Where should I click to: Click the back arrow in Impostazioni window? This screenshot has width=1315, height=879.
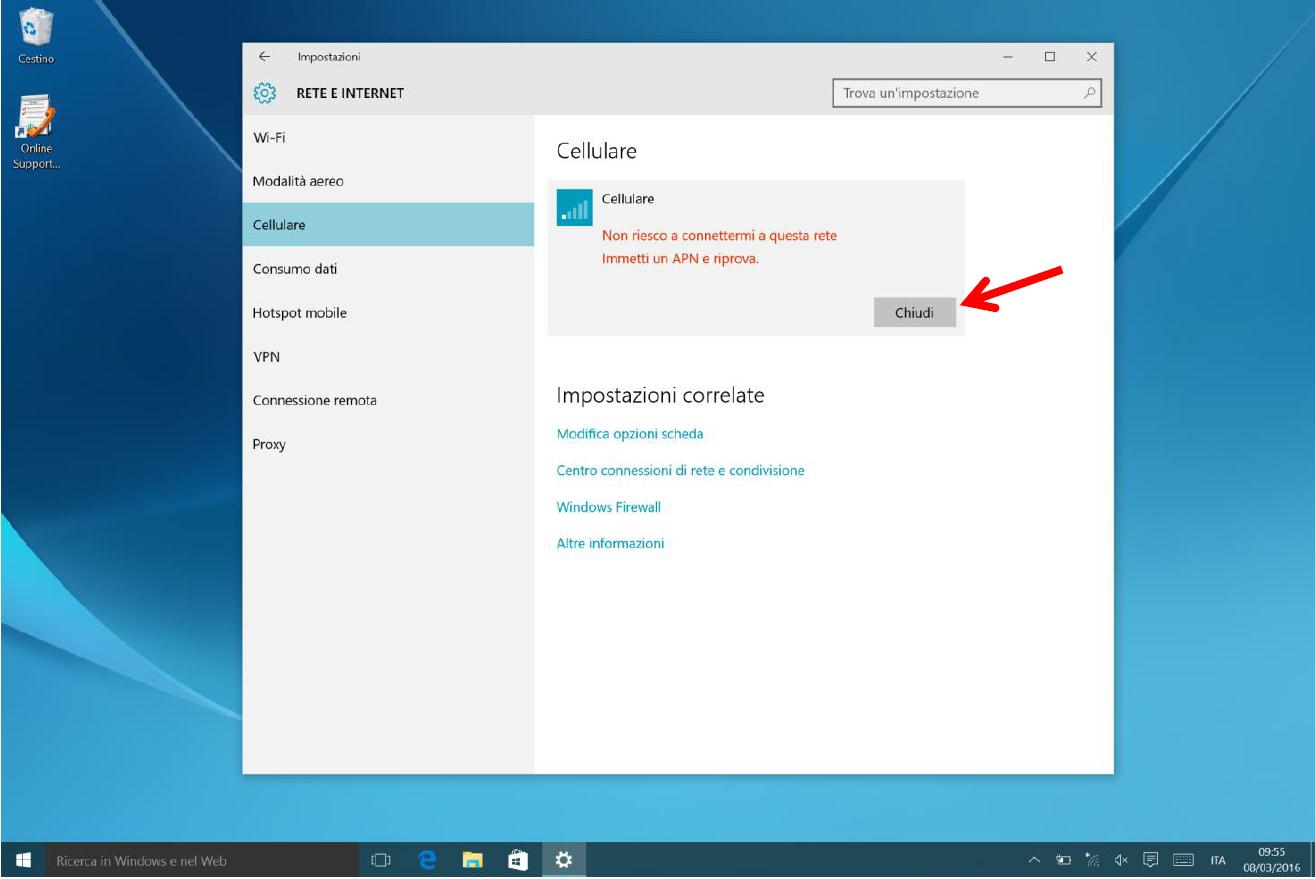pyautogui.click(x=263, y=58)
